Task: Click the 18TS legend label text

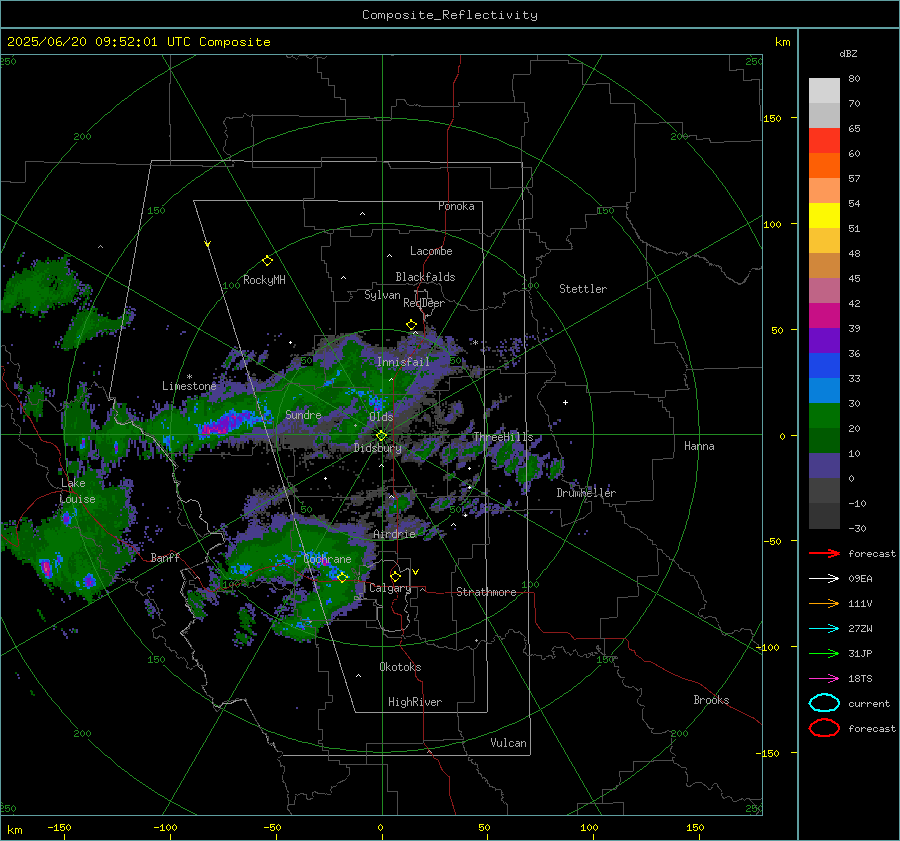Action: 860,679
